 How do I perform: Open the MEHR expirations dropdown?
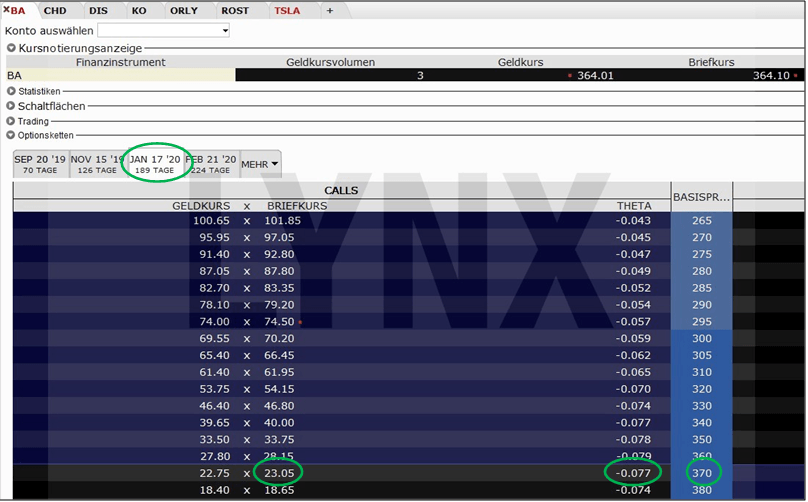[260, 164]
